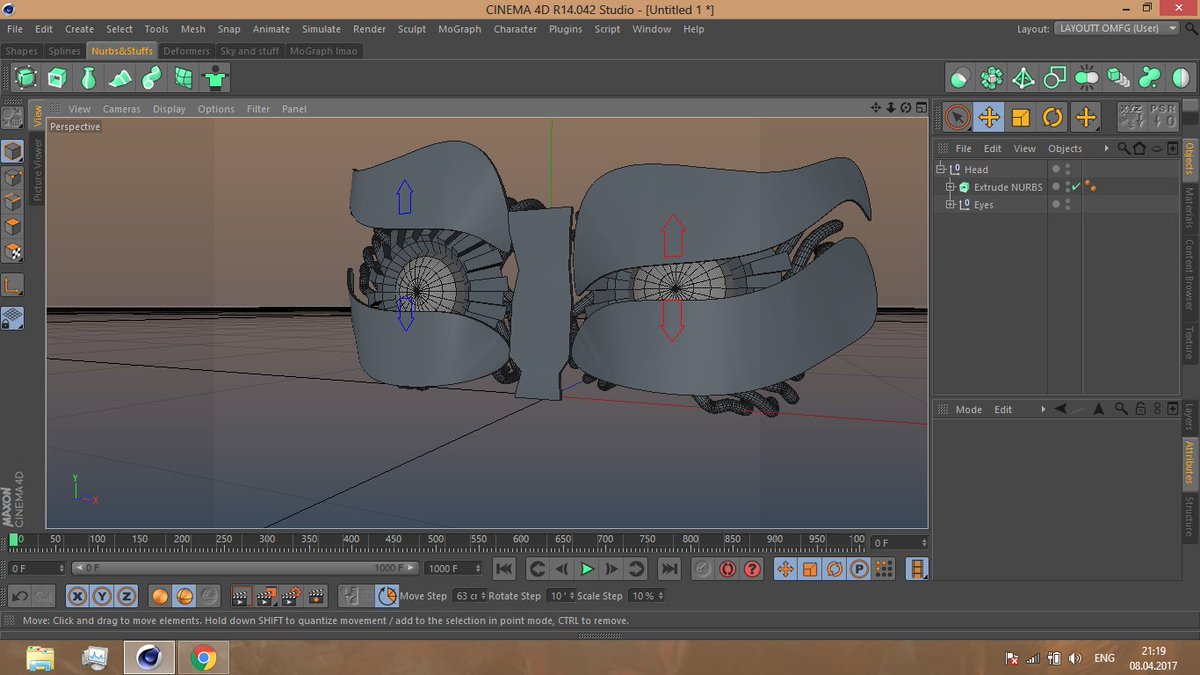Image resolution: width=1200 pixels, height=675 pixels.
Task: Select the Scale tool icon
Action: [x=1021, y=117]
